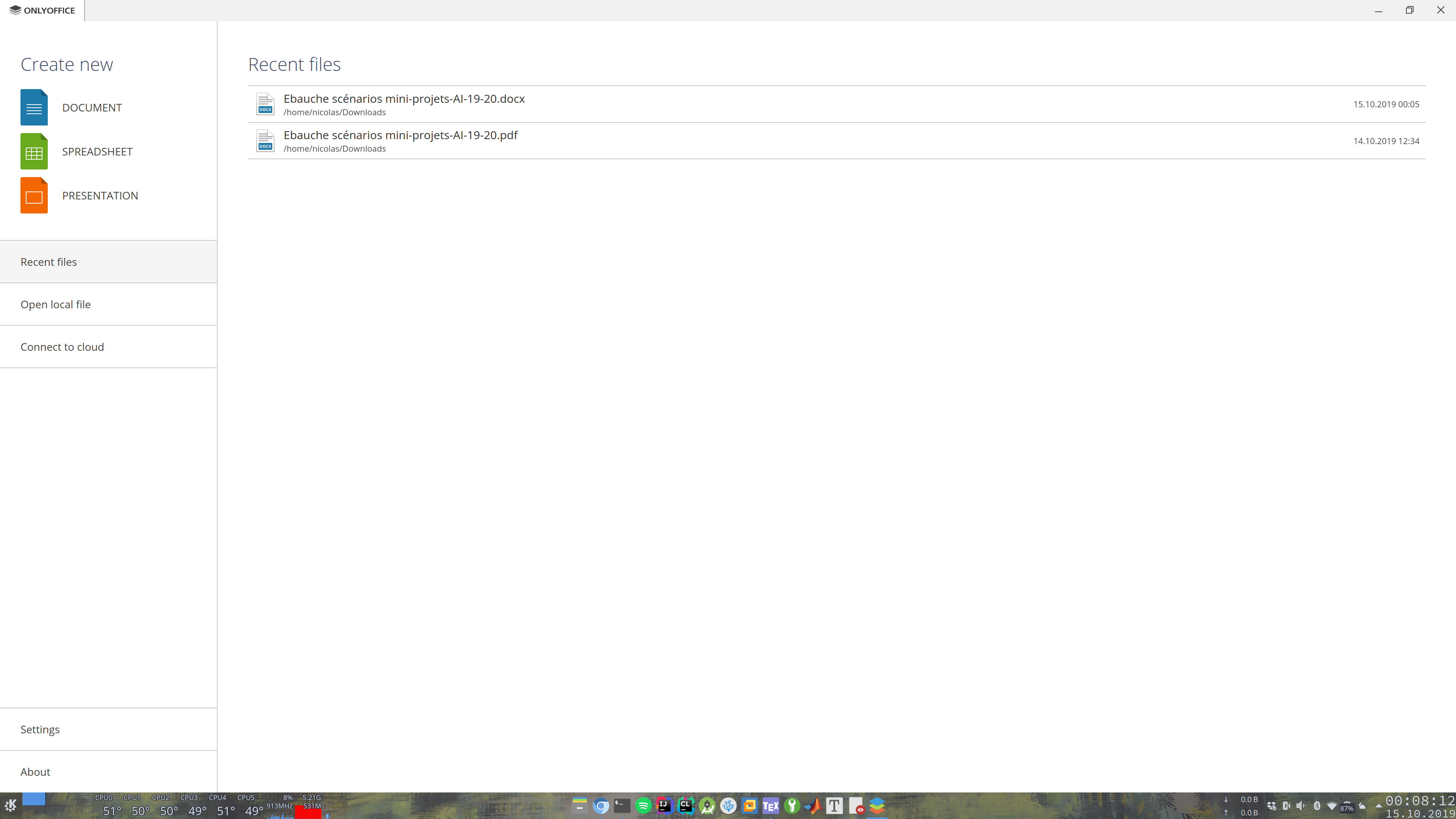Click the green SPREADSHEET file icon
This screenshot has width=1456, height=819.
[x=34, y=152]
